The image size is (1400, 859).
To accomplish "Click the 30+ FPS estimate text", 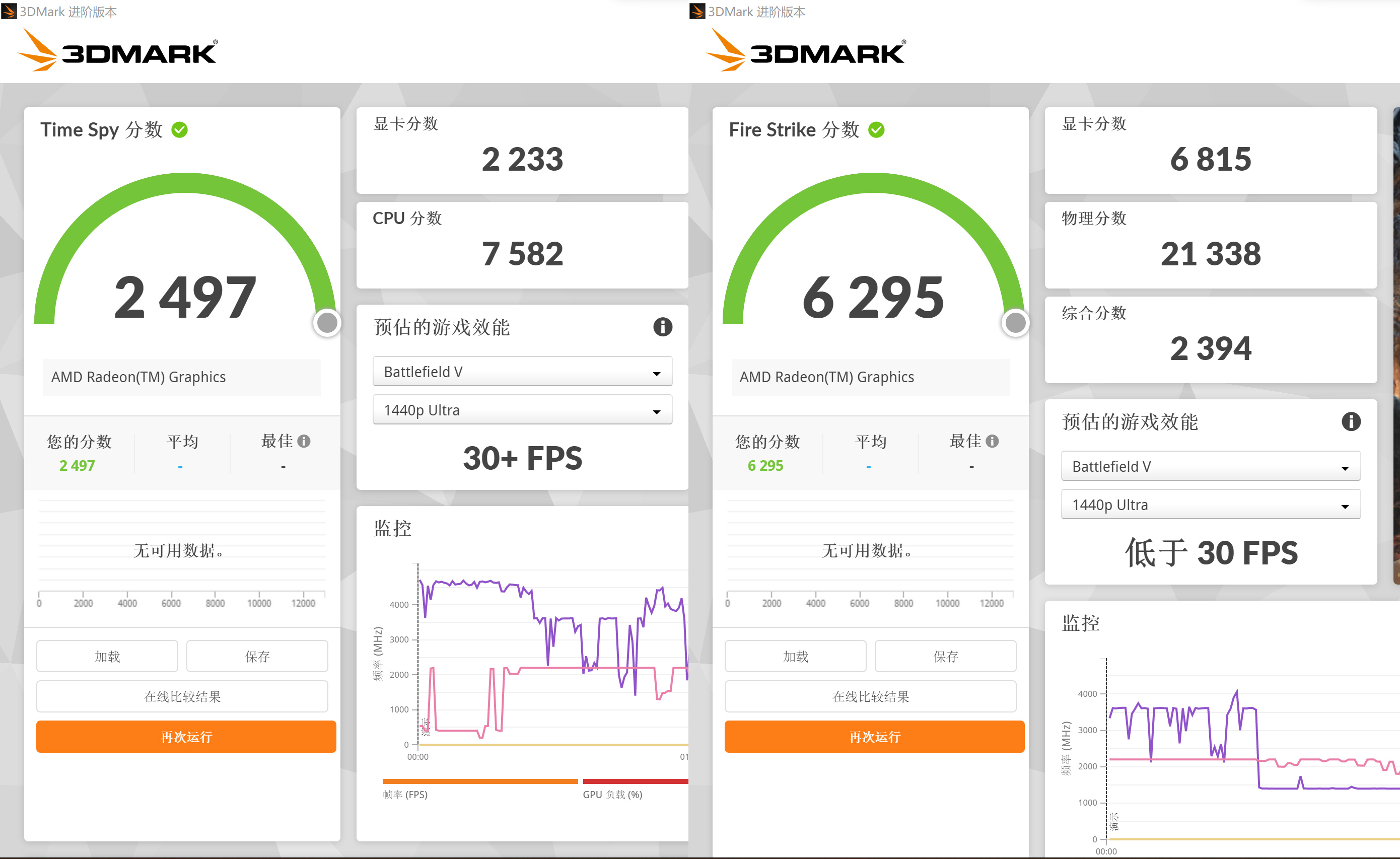I will [x=522, y=458].
